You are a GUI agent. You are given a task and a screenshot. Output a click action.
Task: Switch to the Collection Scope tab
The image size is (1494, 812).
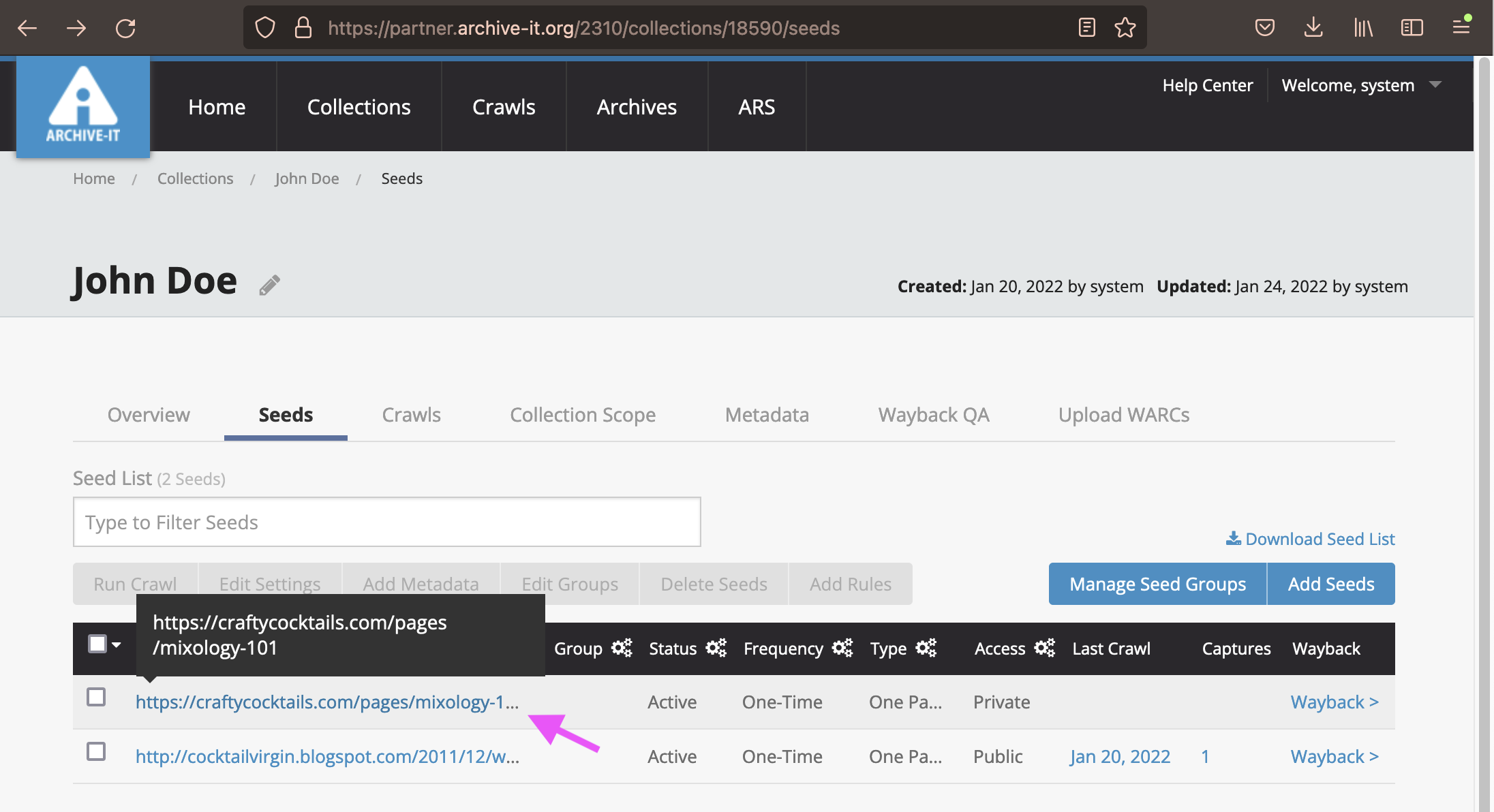[583, 415]
